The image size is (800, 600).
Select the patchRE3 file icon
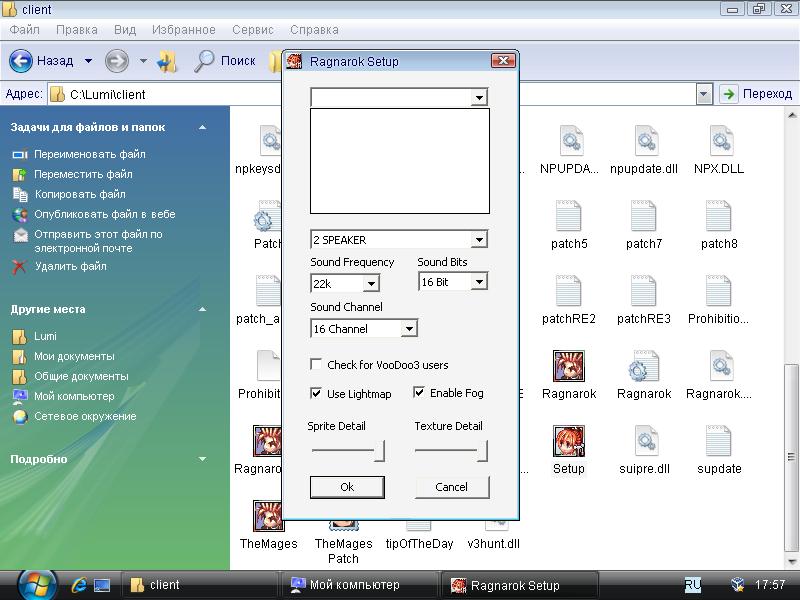[643, 290]
